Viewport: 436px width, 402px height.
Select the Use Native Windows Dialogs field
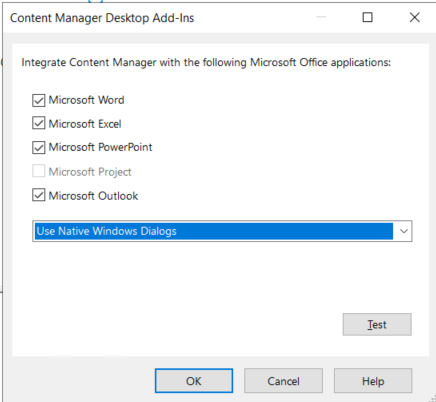(x=222, y=231)
